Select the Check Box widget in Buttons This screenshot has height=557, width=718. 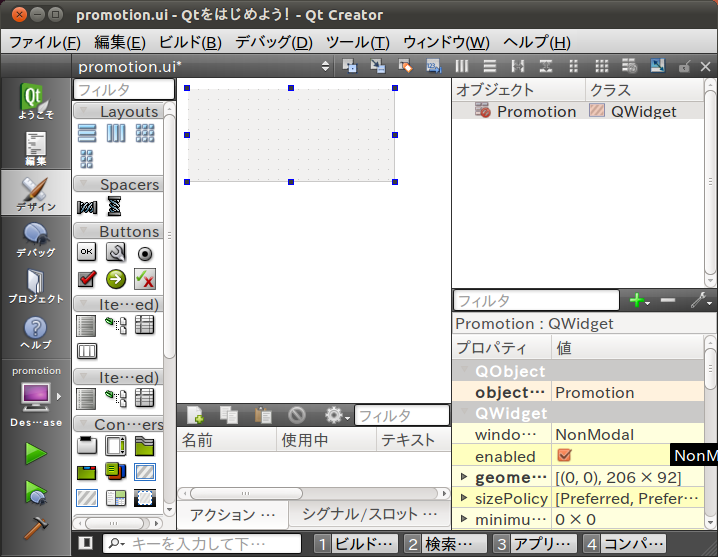[x=87, y=279]
